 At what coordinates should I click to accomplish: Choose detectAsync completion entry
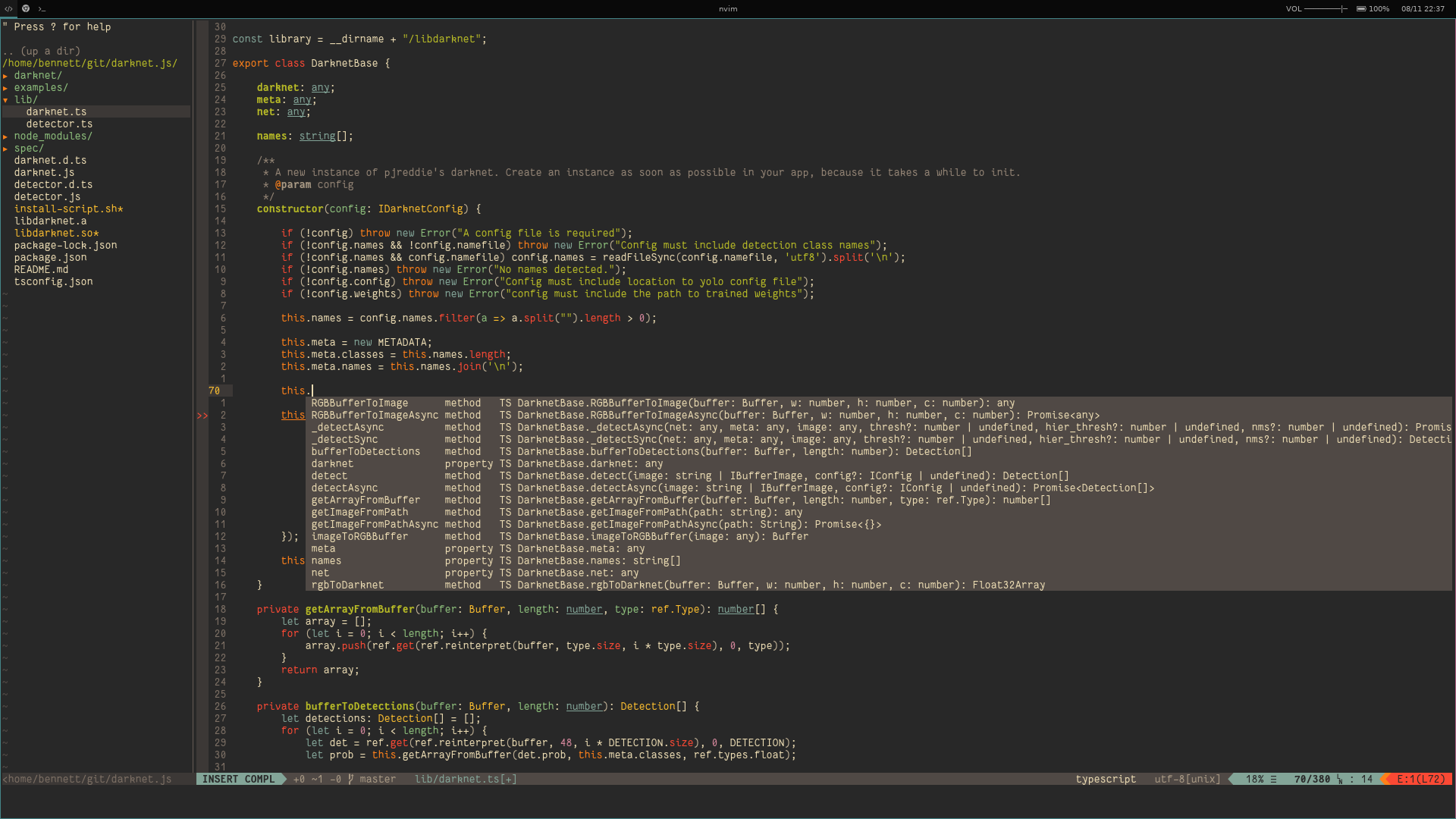[x=879, y=488]
